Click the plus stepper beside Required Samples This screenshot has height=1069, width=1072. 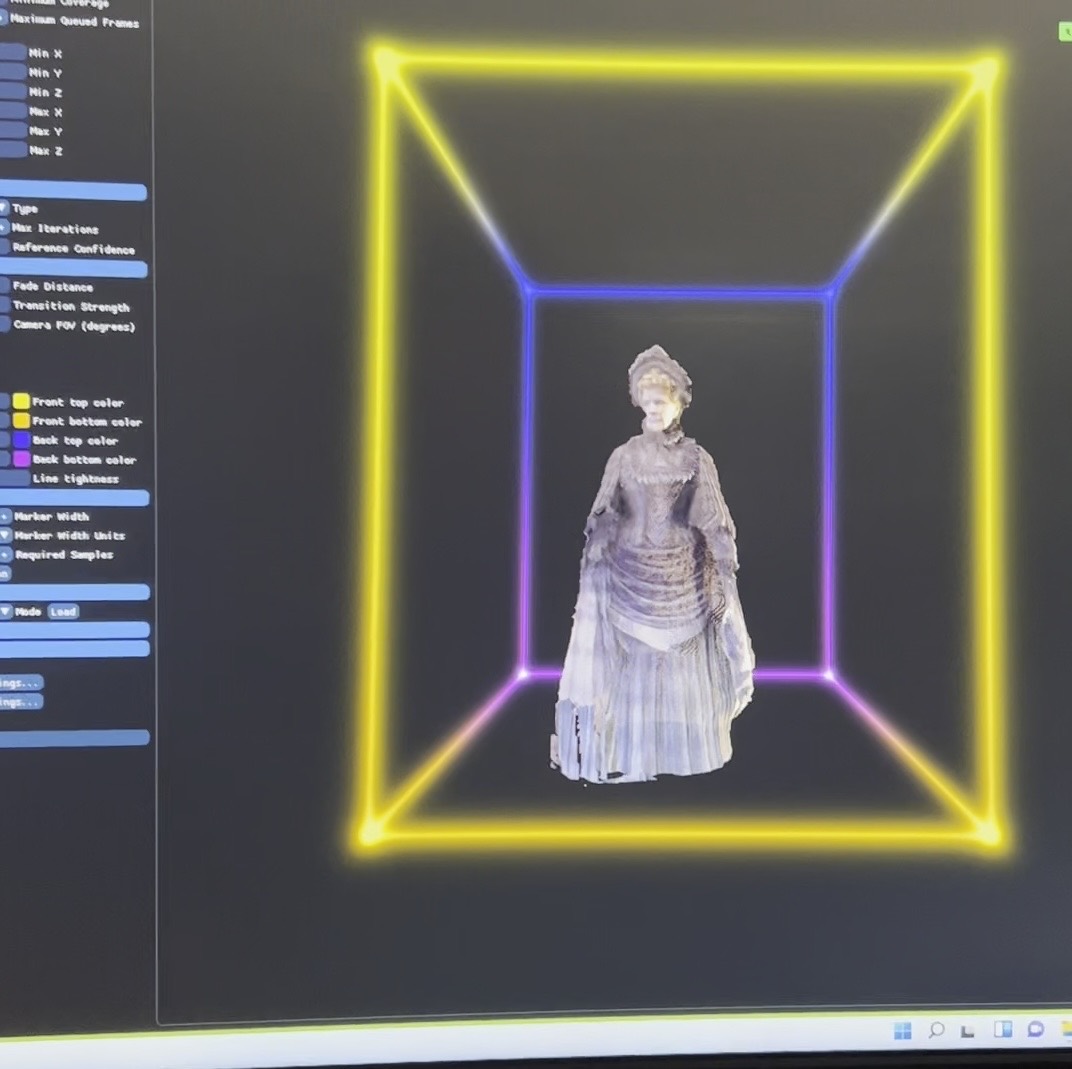click(x=5, y=554)
